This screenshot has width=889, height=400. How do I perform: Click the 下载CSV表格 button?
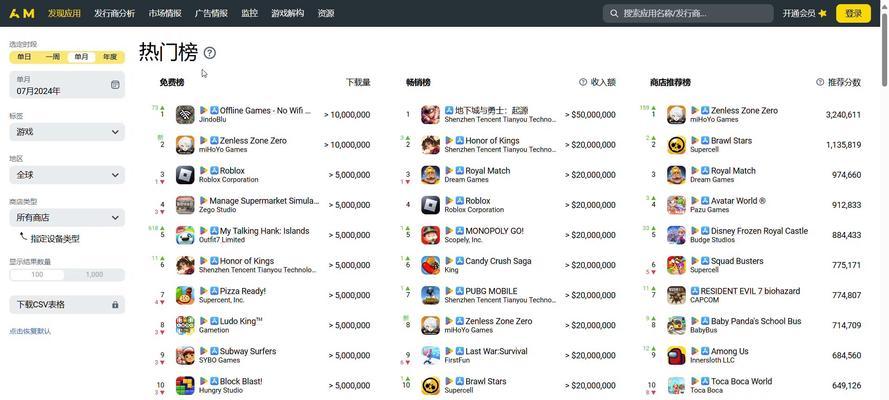pyautogui.click(x=67, y=305)
